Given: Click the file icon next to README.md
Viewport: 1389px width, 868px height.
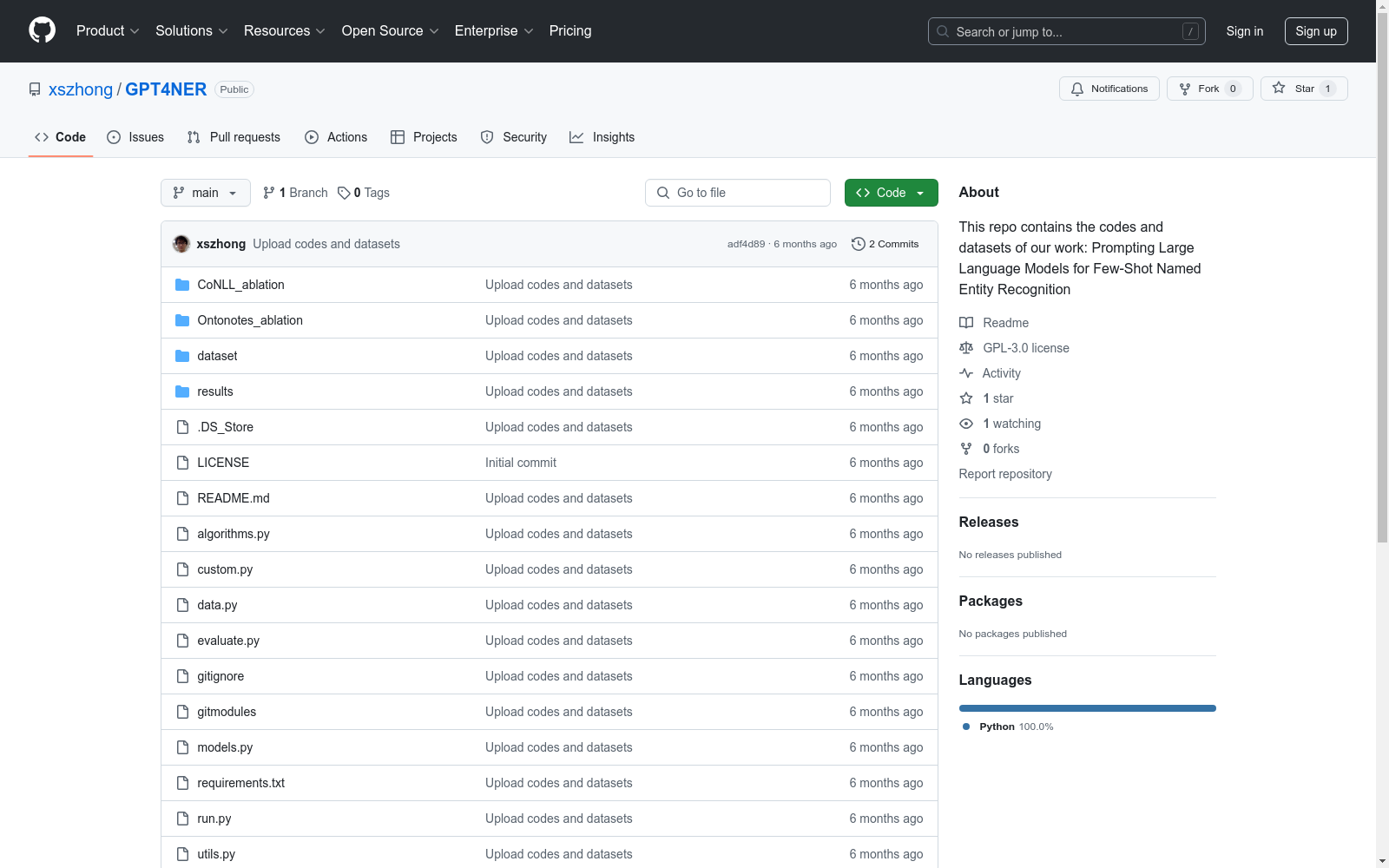Looking at the screenshot, I should coord(182,498).
